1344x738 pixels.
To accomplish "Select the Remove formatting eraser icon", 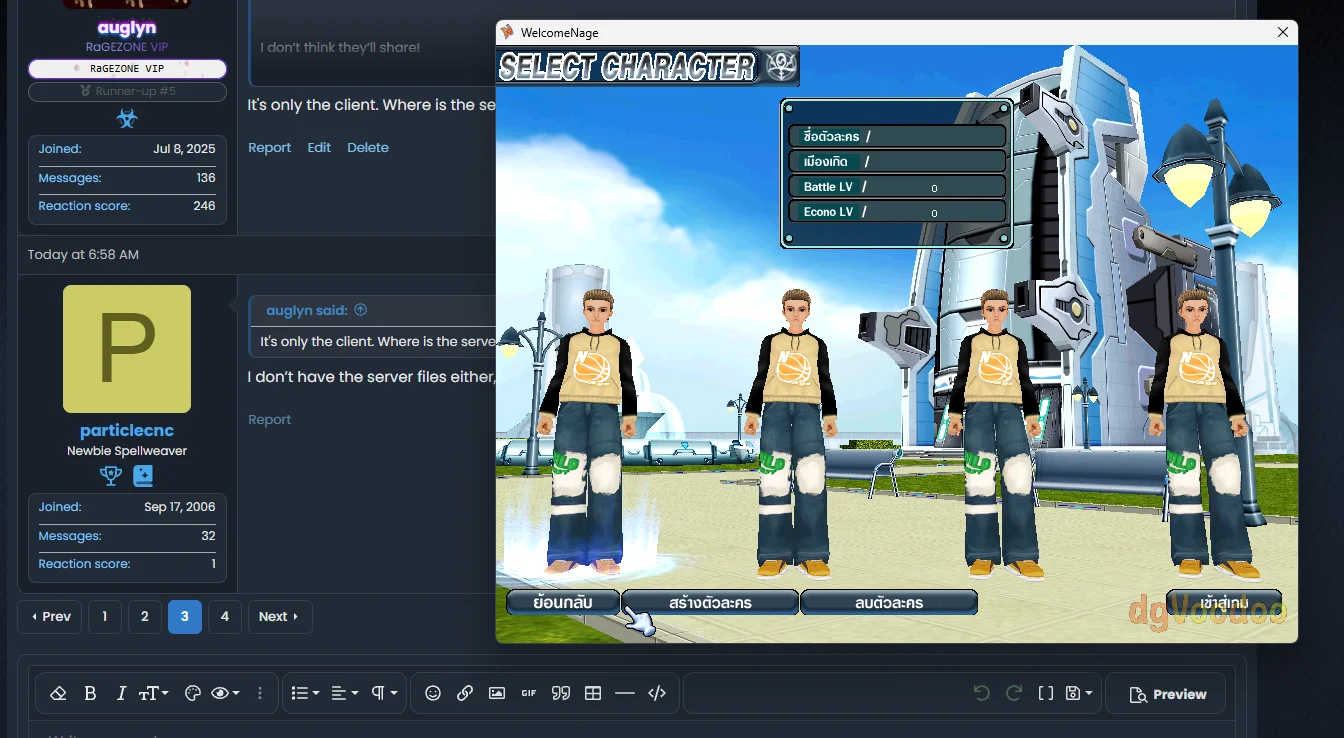I will click(x=58, y=693).
